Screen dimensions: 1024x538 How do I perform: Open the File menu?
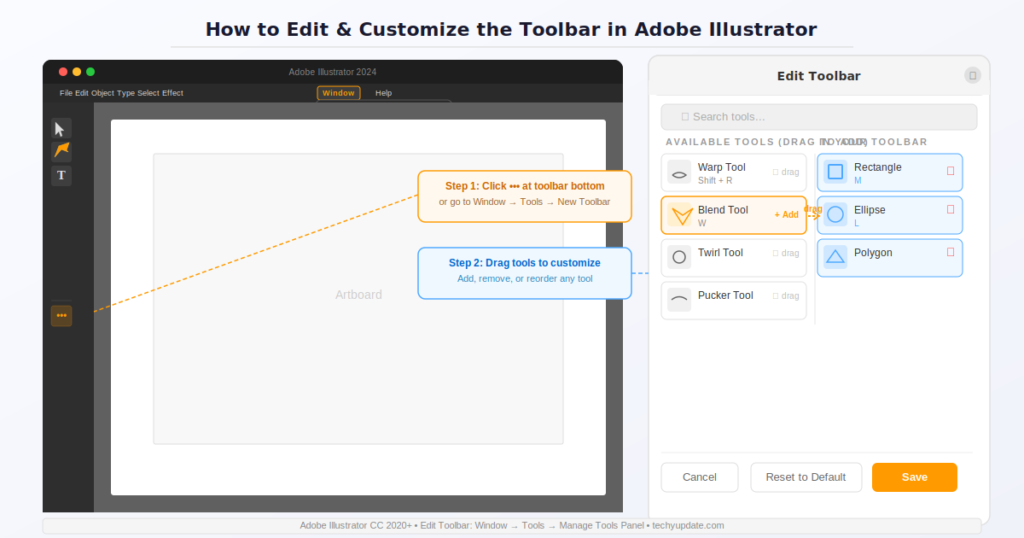tap(66, 93)
